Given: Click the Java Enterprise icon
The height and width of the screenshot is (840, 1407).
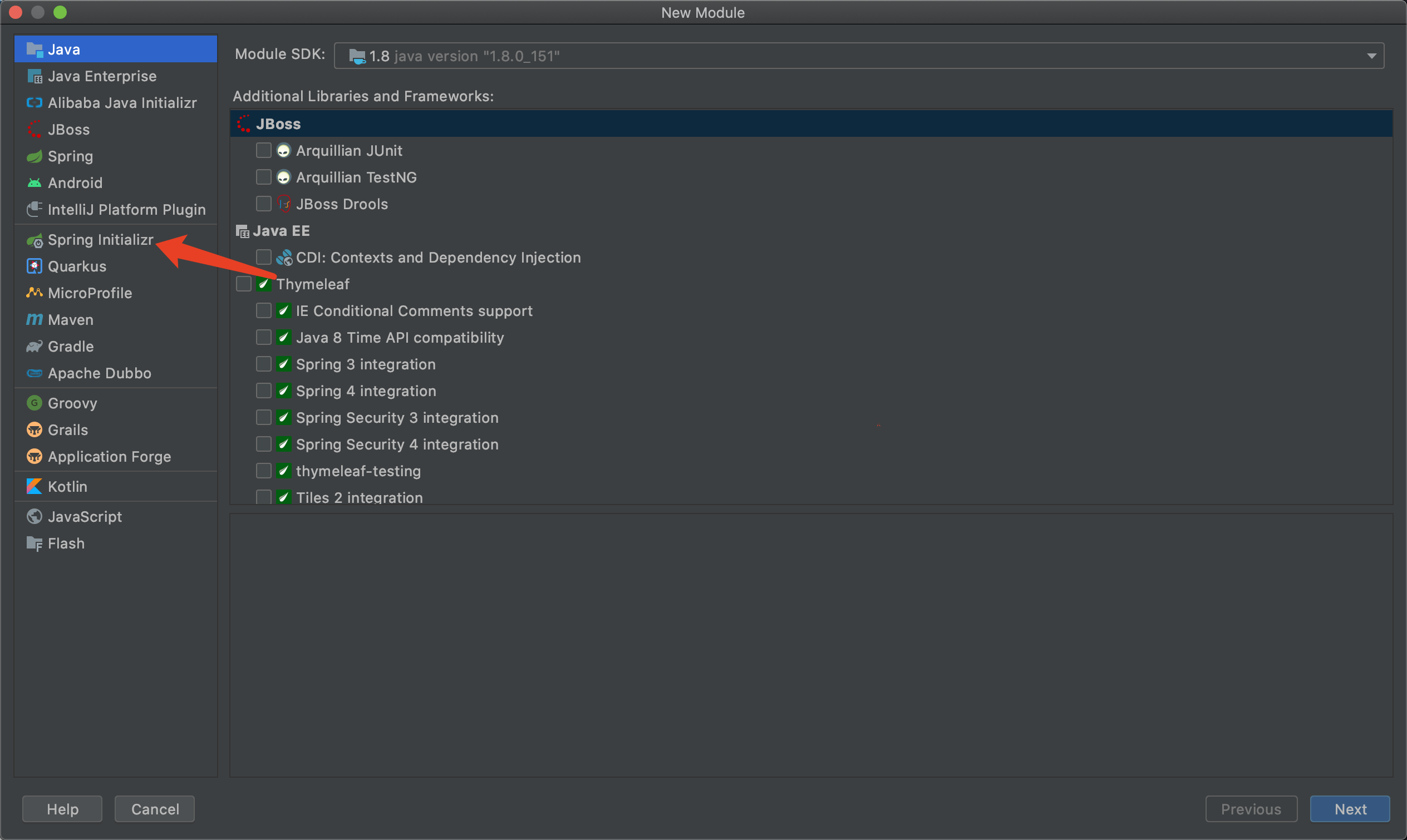Looking at the screenshot, I should click(x=35, y=76).
